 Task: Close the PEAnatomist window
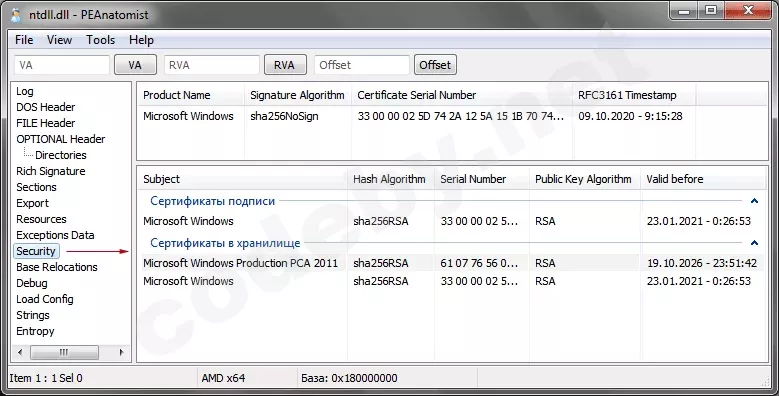(x=748, y=10)
